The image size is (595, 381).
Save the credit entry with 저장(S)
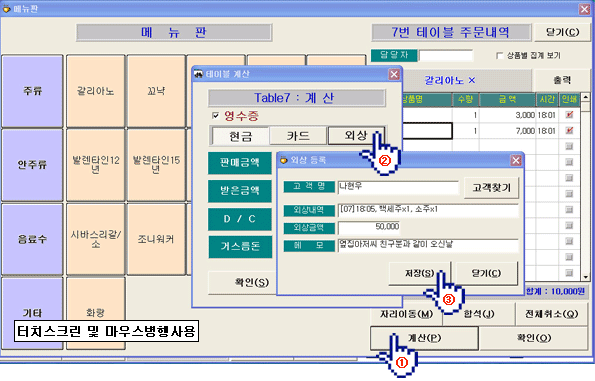419,273
